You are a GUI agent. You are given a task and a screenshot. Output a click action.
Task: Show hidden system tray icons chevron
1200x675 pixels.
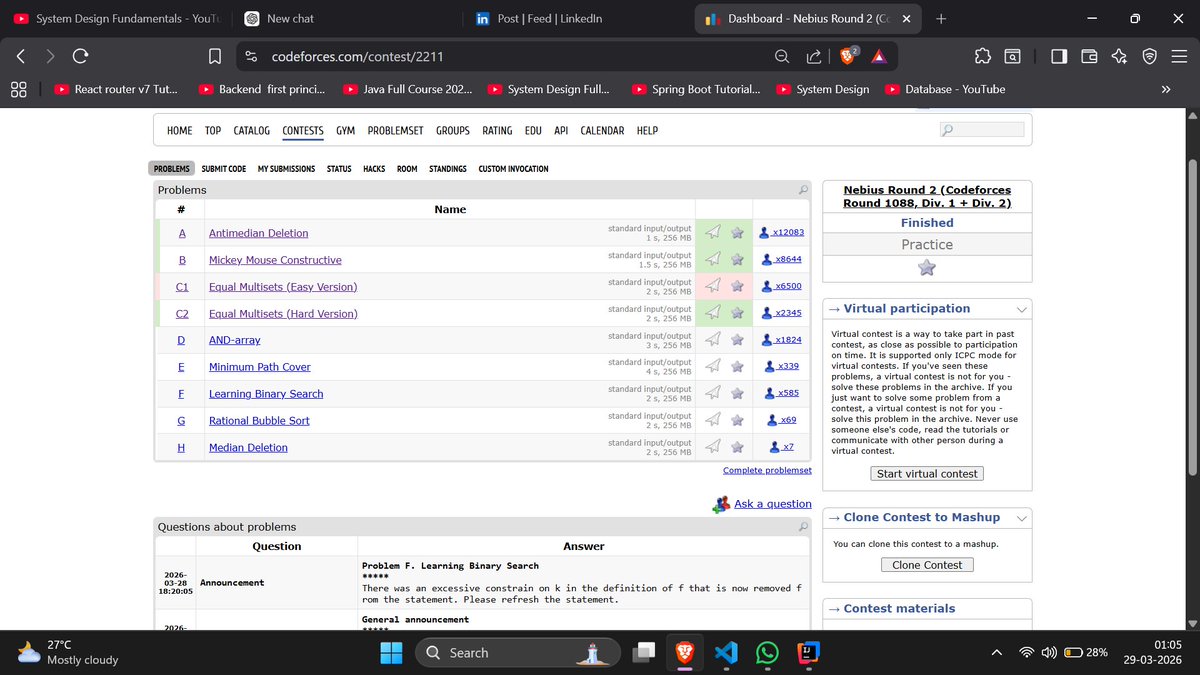(x=996, y=652)
